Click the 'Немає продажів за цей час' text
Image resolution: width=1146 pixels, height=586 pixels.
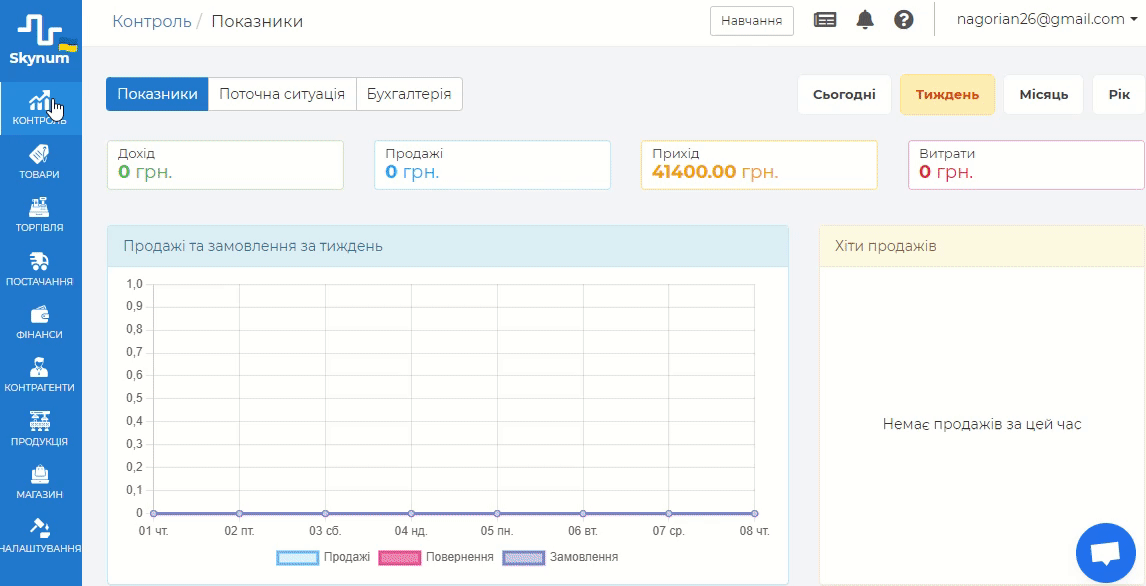click(x=982, y=425)
